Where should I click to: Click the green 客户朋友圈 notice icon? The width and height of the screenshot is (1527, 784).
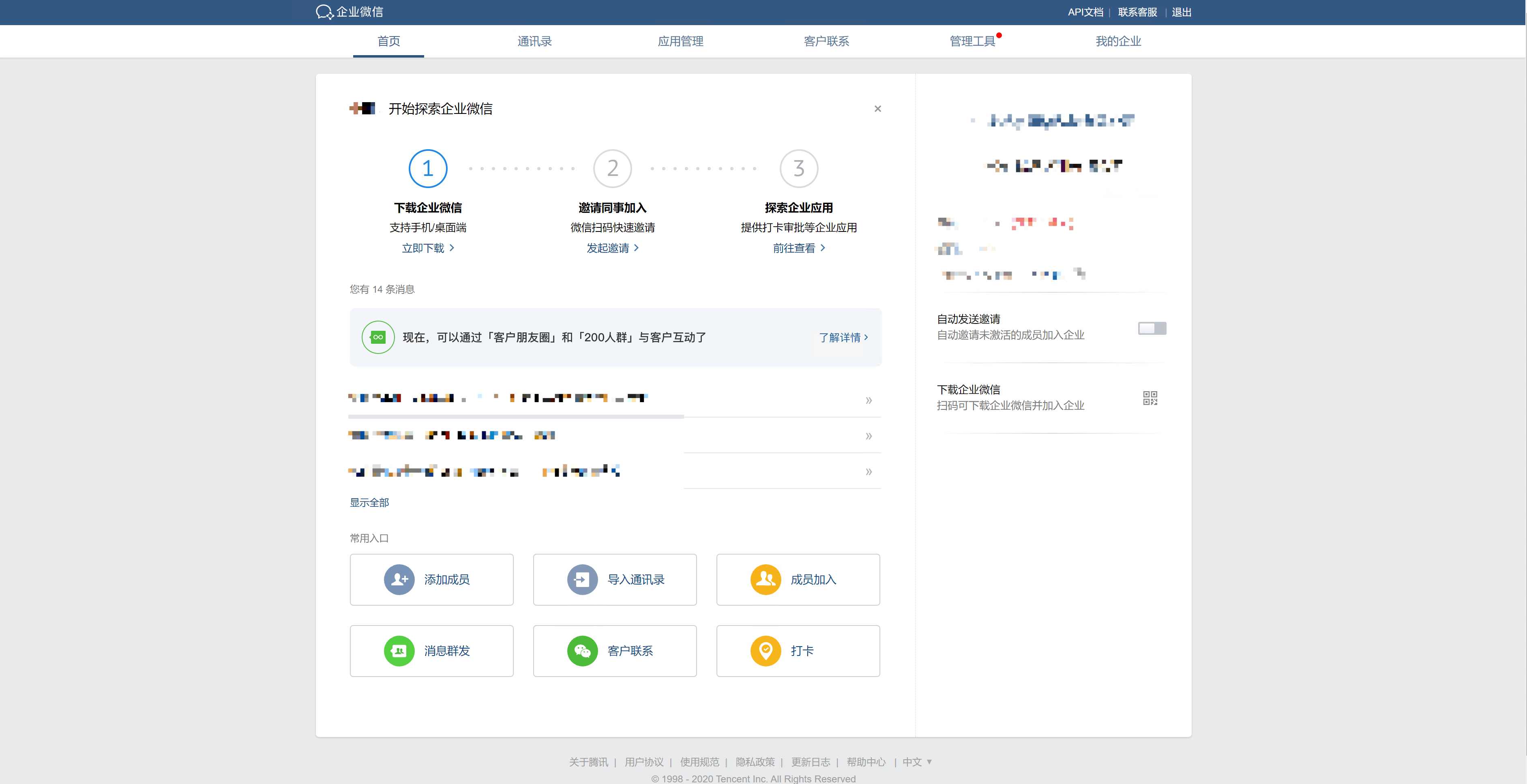click(x=378, y=337)
